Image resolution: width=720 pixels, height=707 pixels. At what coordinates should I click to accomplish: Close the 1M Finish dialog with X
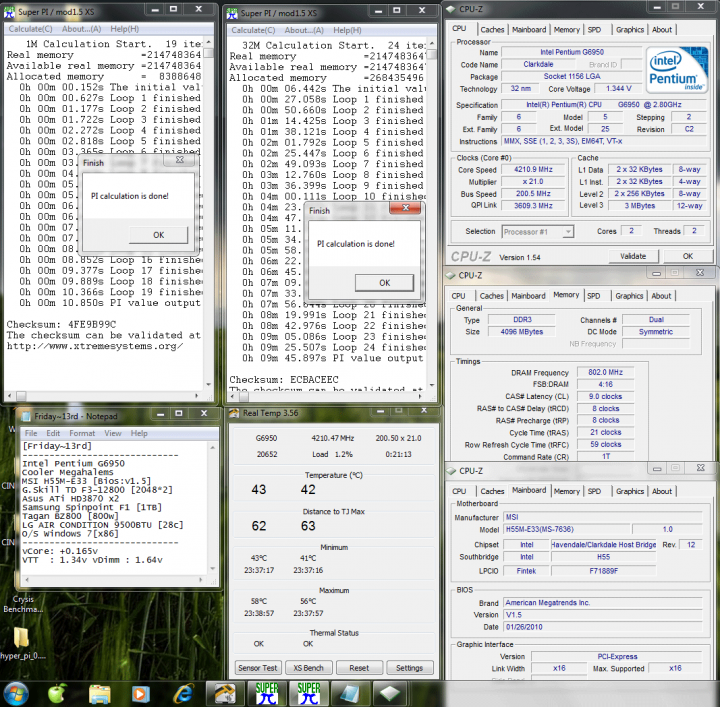180,160
